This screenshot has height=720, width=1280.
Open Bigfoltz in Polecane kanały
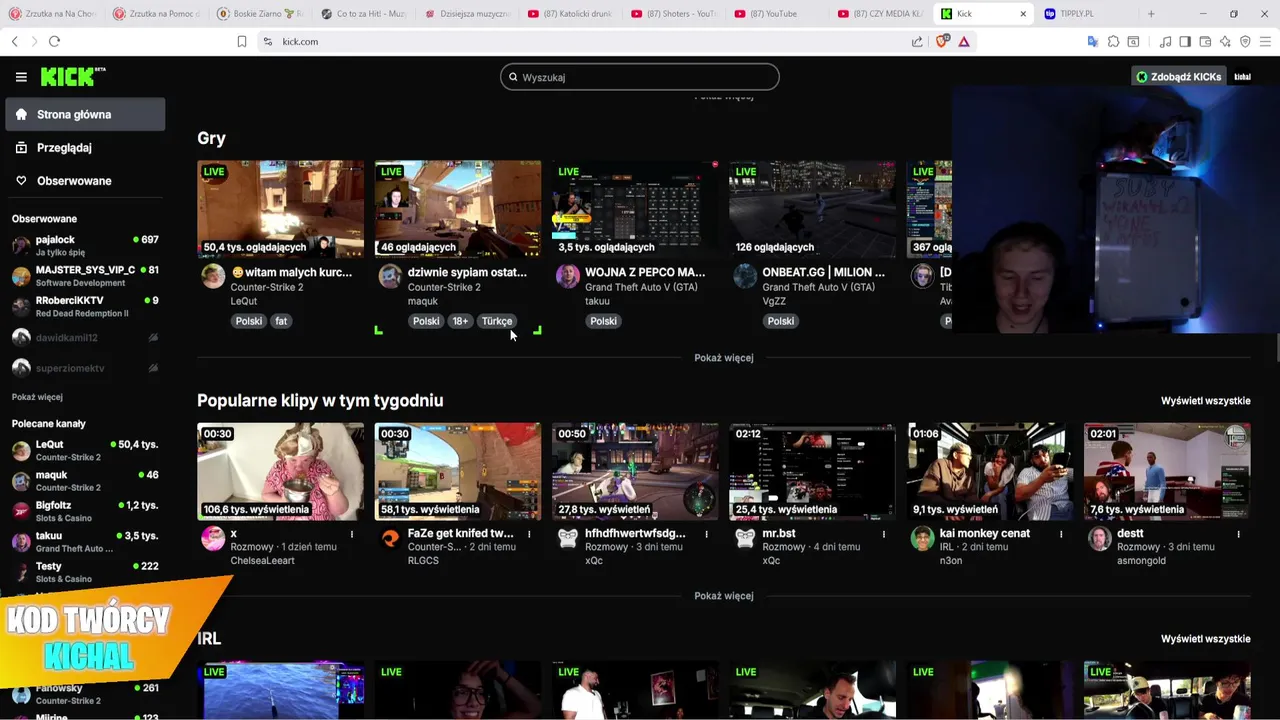click(x=85, y=511)
